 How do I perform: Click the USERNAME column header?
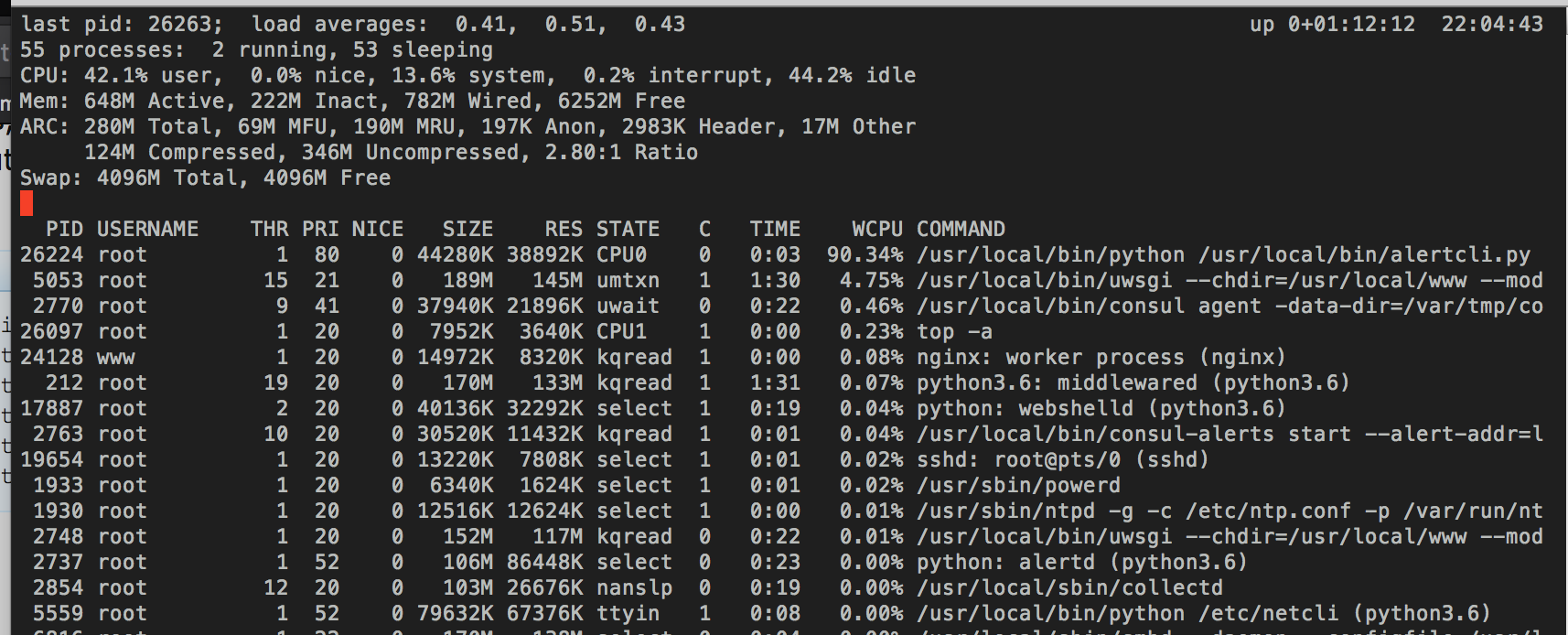pyautogui.click(x=147, y=229)
